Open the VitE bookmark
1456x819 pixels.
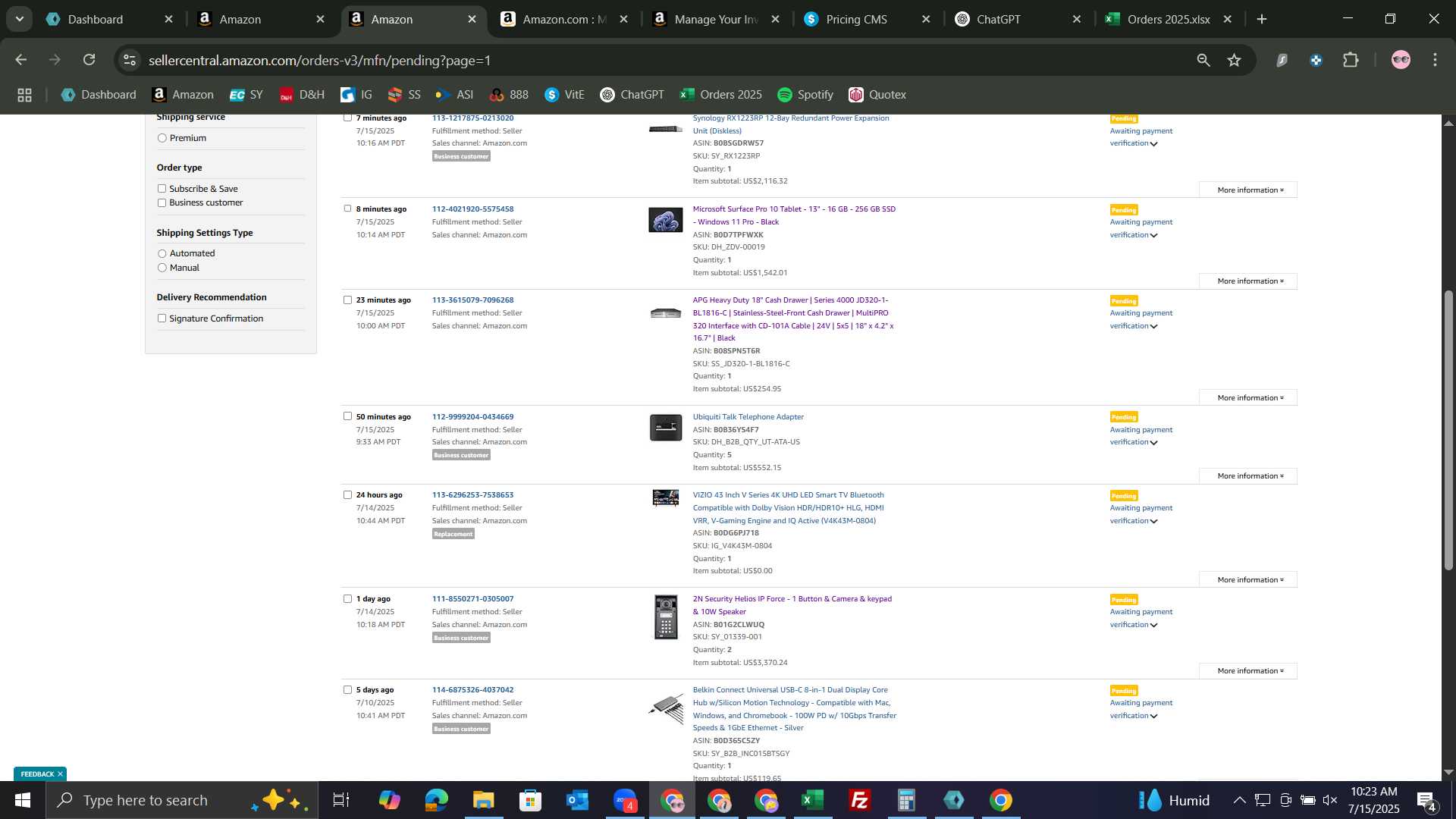(x=565, y=95)
